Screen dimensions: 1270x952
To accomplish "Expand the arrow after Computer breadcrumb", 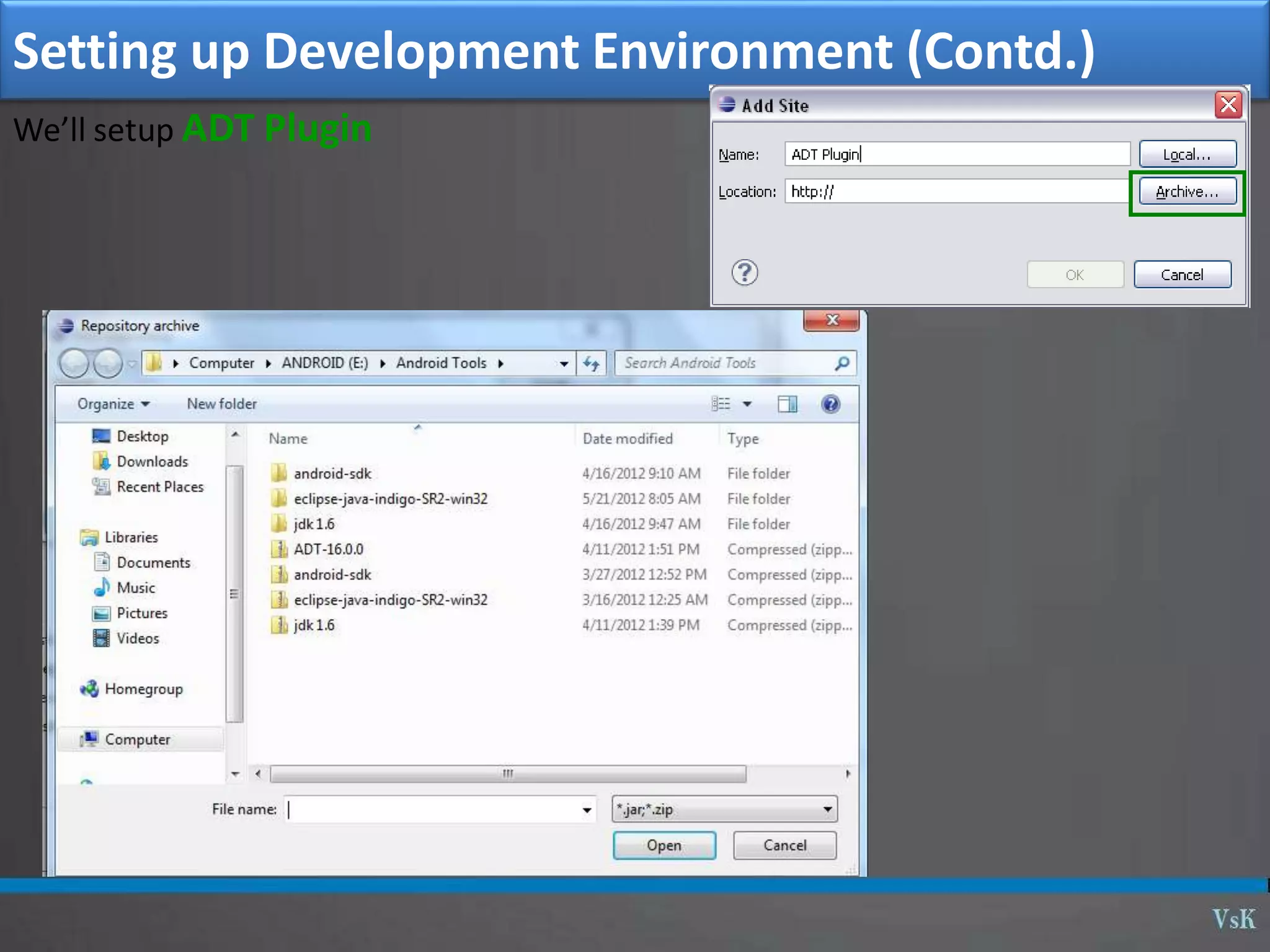I will pos(268,364).
